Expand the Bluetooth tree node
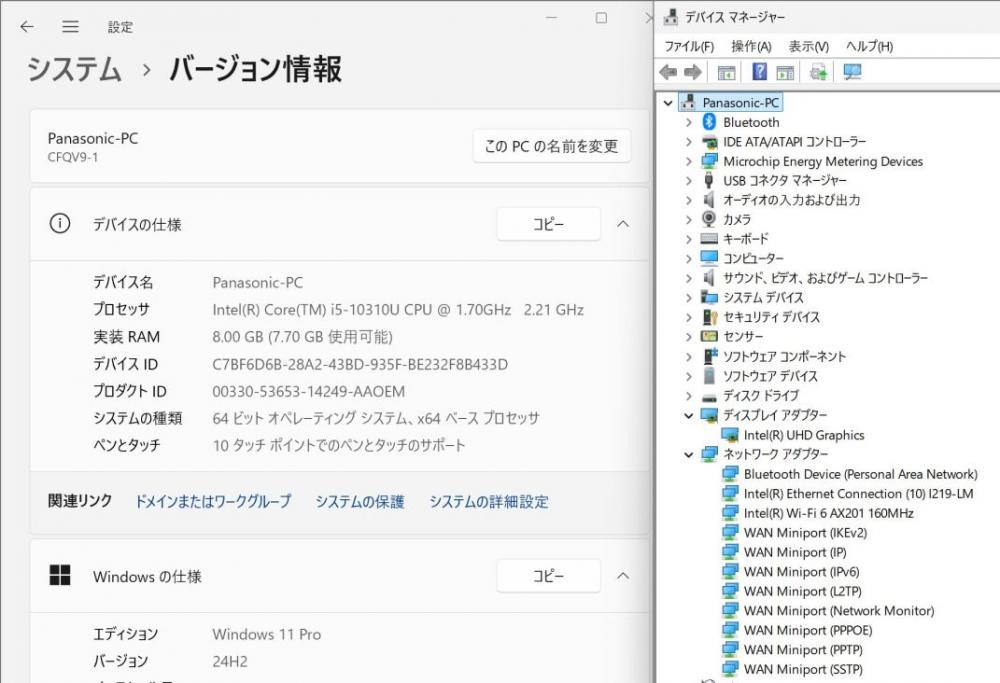This screenshot has height=683, width=1000. point(689,122)
